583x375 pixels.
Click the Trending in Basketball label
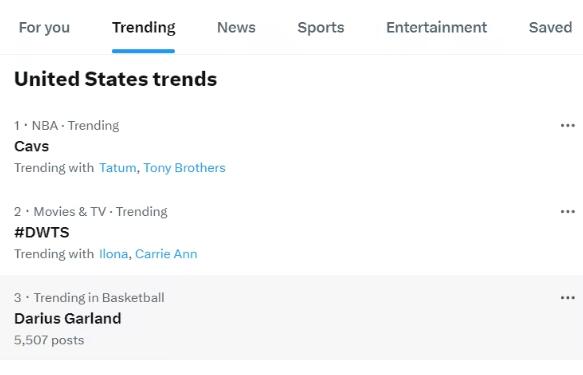[99, 298]
